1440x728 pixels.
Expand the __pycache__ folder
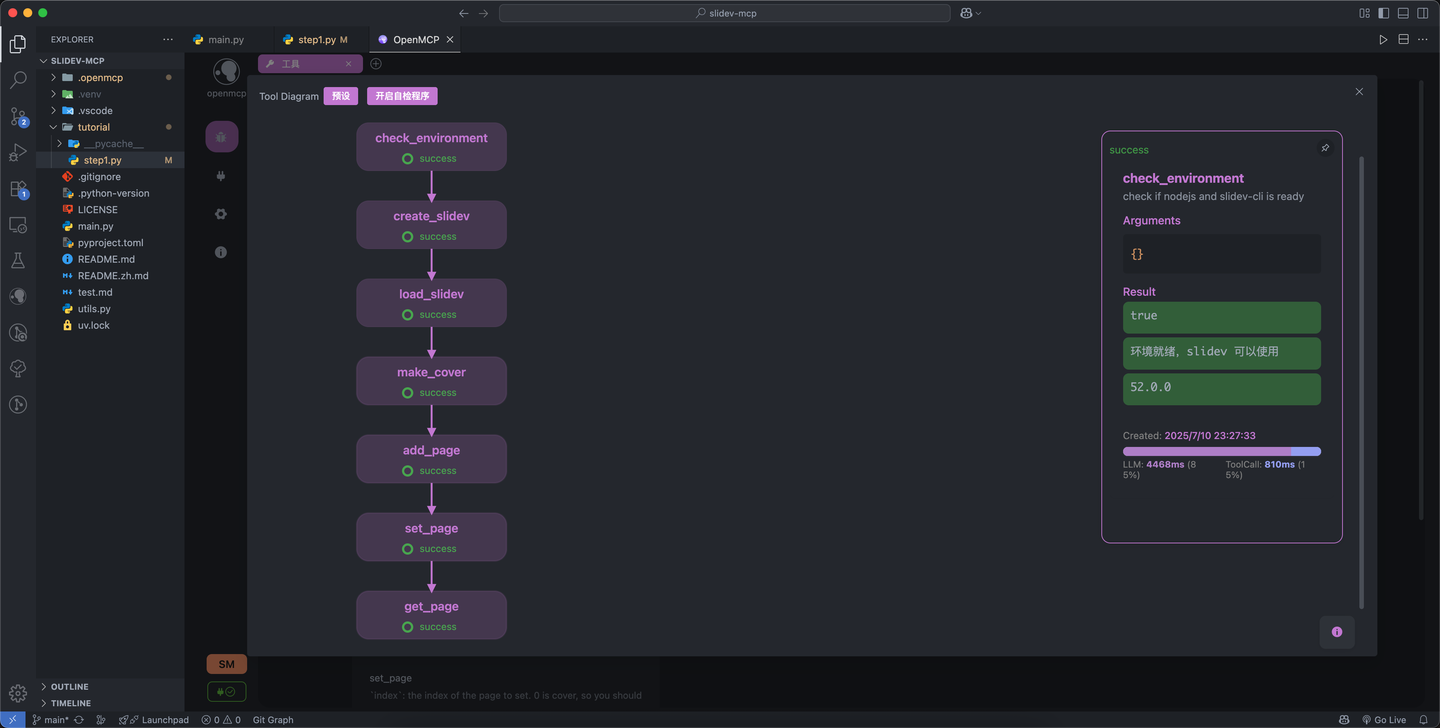110,144
